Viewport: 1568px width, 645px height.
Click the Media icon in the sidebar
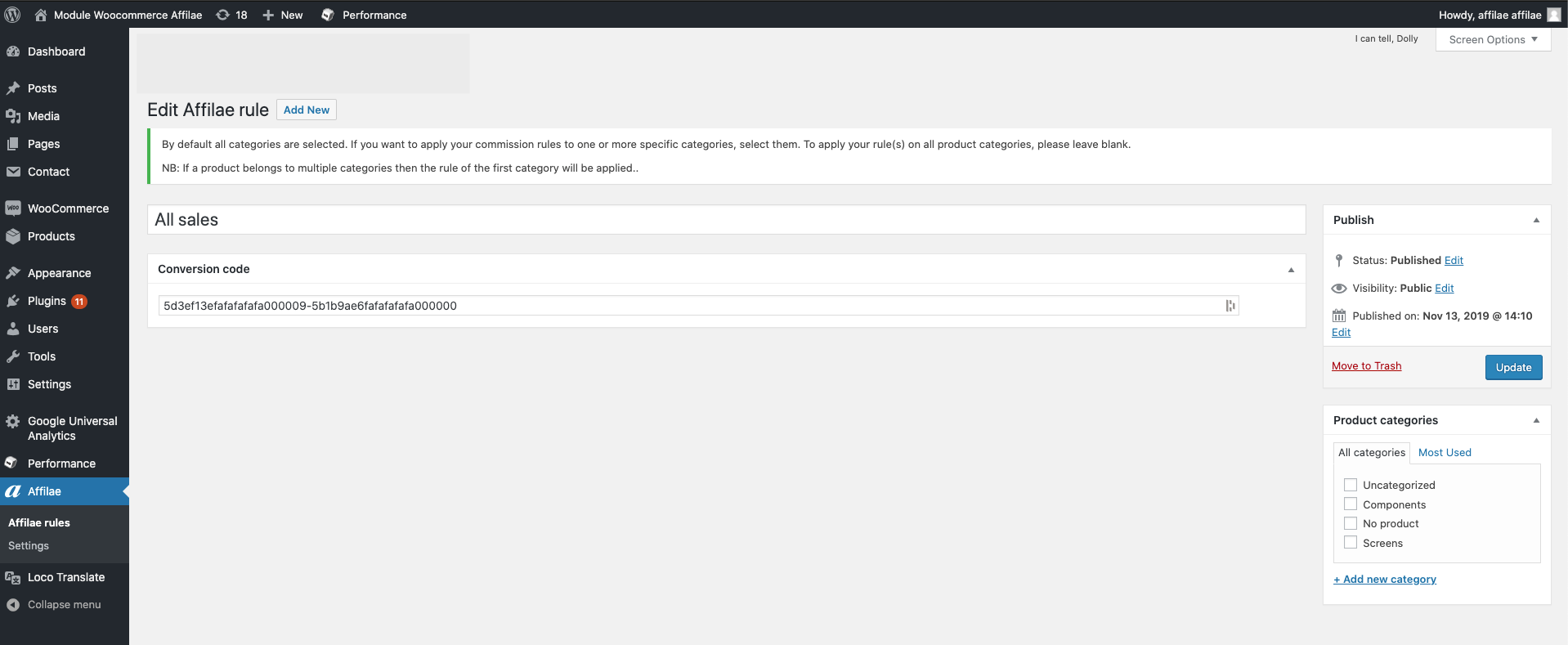13,116
